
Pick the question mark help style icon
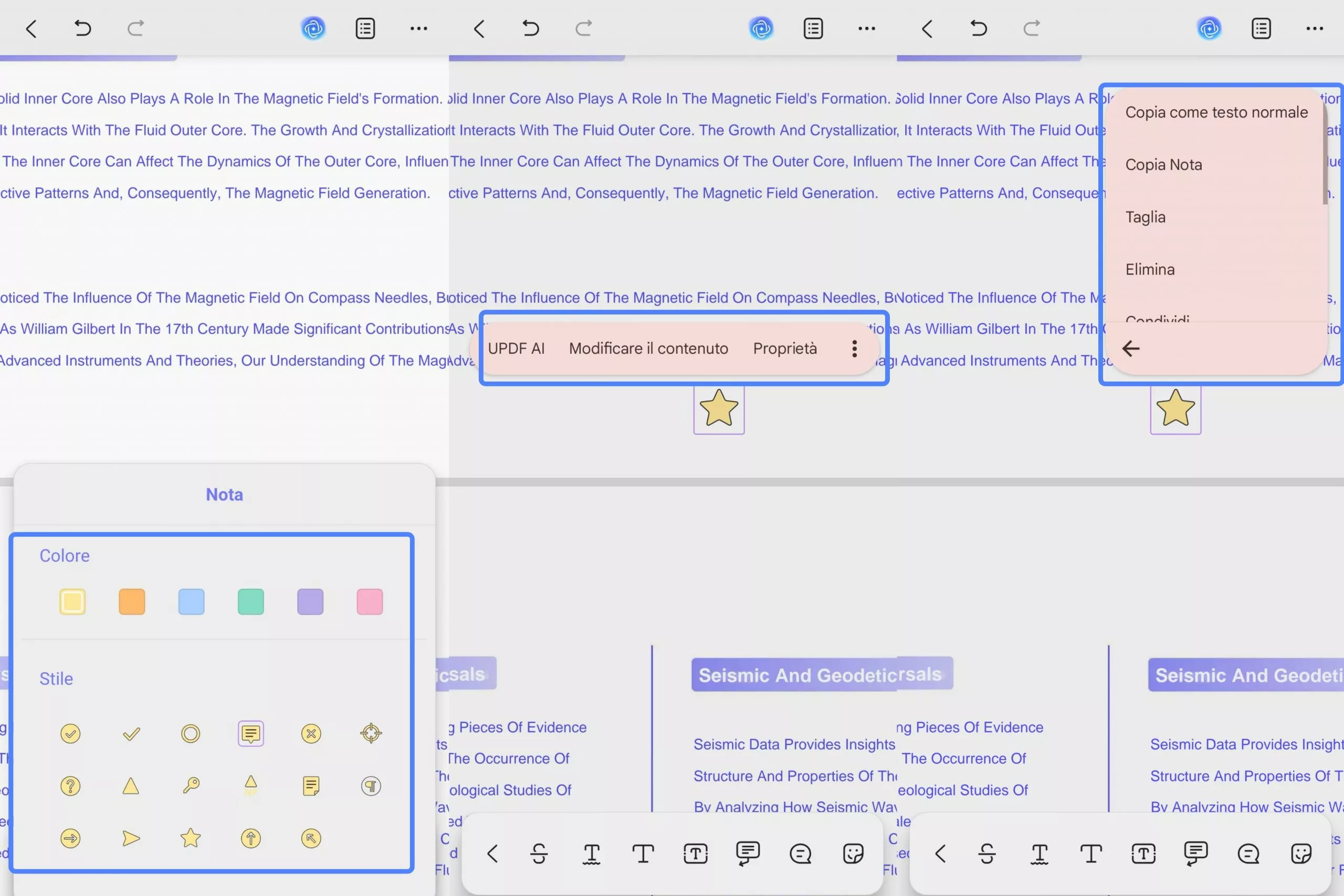70,786
